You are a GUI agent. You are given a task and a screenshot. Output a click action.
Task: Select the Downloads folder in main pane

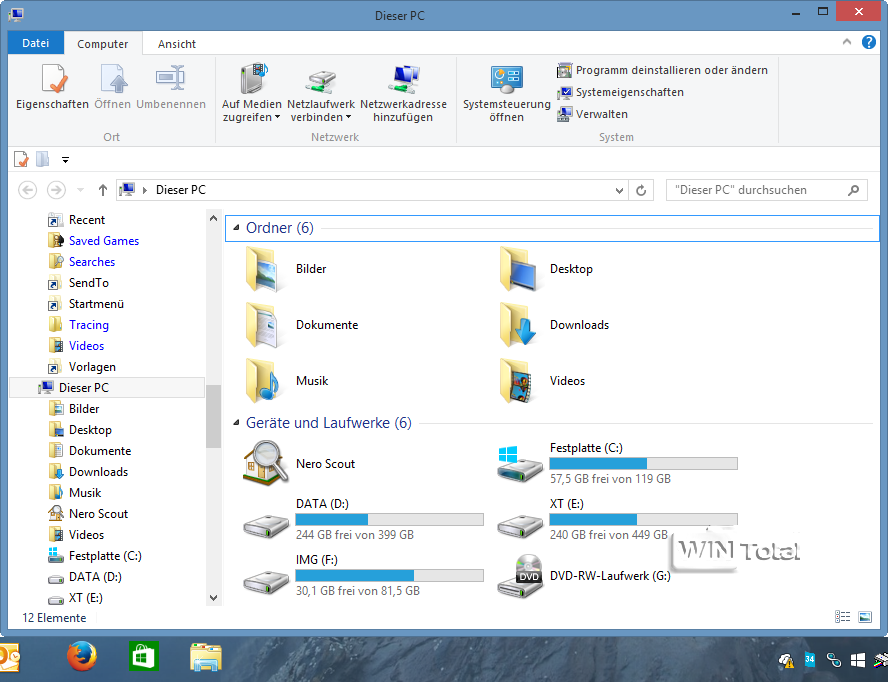click(553, 325)
